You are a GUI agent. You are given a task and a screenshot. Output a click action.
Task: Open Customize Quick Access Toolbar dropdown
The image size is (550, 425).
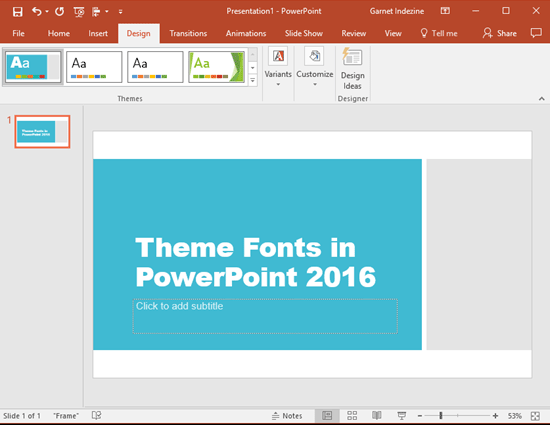(120, 12)
